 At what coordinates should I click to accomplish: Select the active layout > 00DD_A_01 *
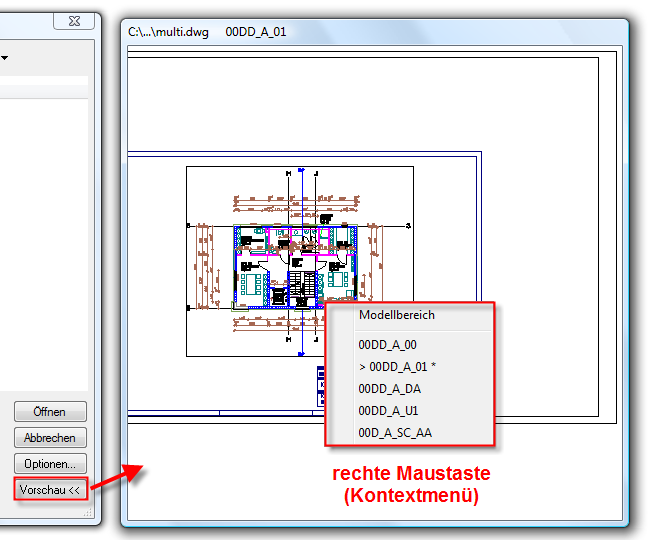[397, 367]
